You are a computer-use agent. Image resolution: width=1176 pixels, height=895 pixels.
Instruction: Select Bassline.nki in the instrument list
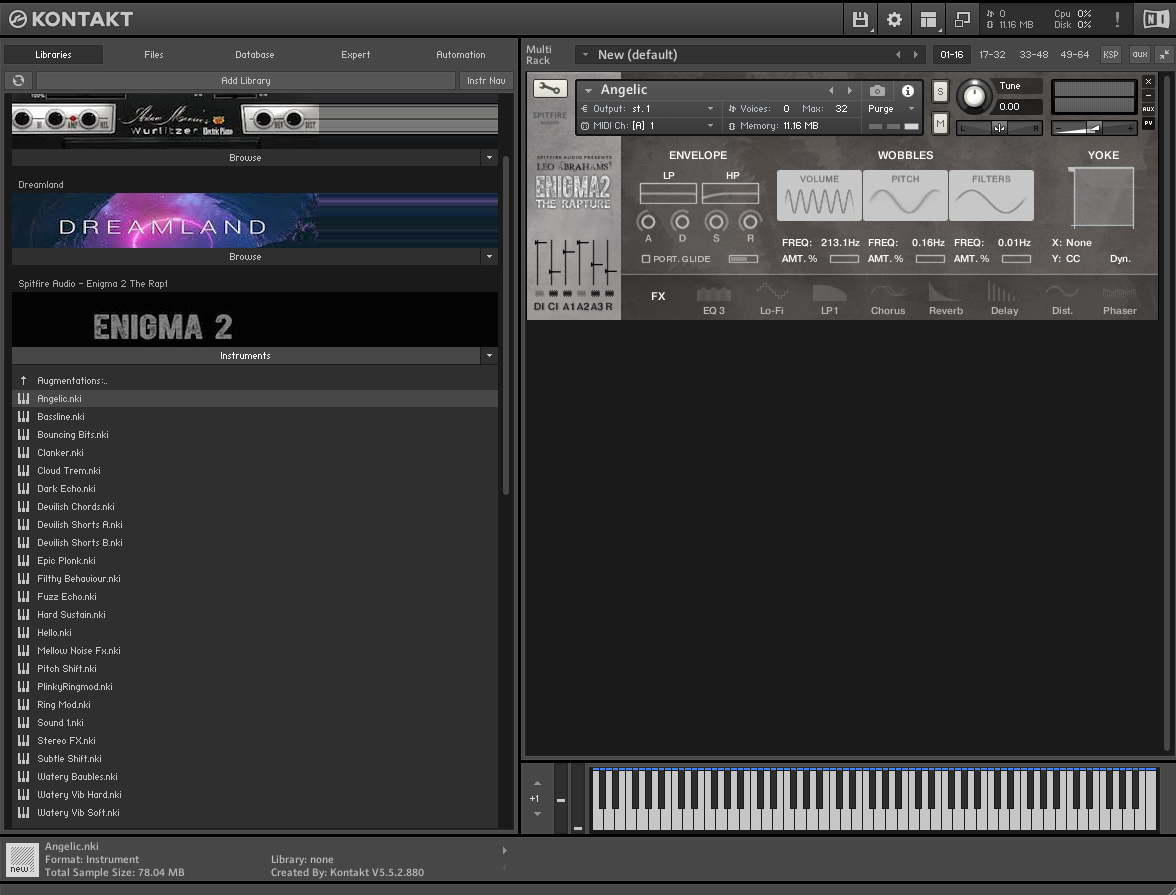point(255,416)
